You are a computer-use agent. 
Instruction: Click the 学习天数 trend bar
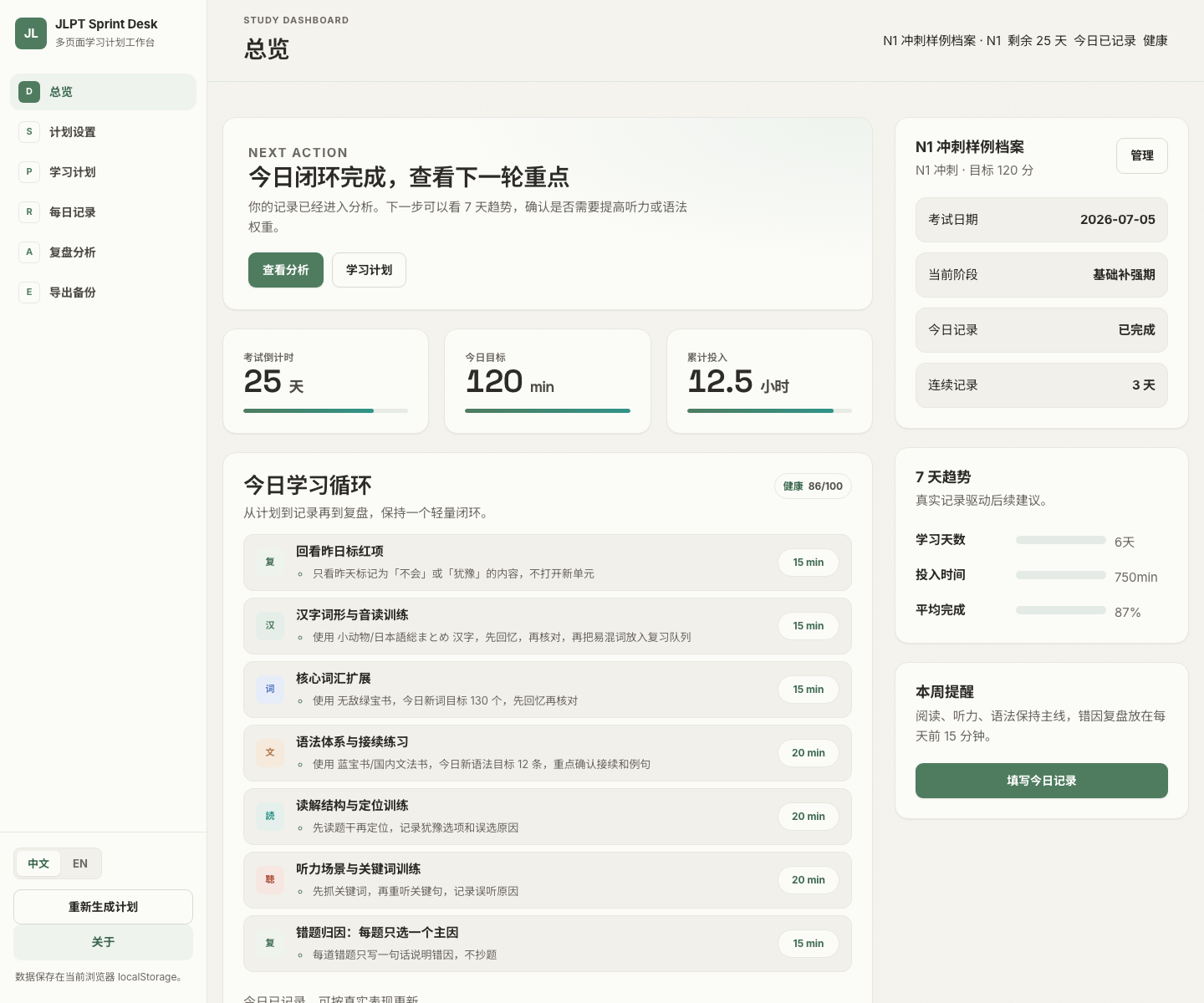1061,540
